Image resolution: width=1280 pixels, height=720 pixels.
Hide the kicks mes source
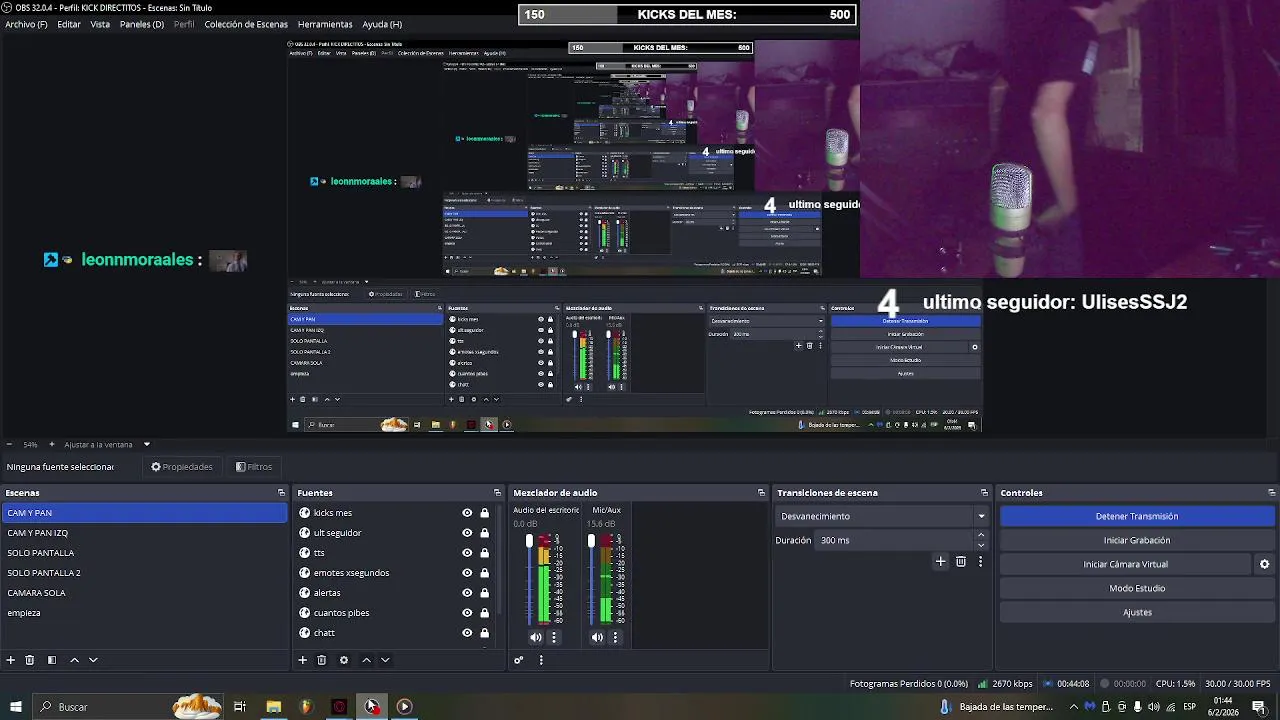tap(467, 513)
